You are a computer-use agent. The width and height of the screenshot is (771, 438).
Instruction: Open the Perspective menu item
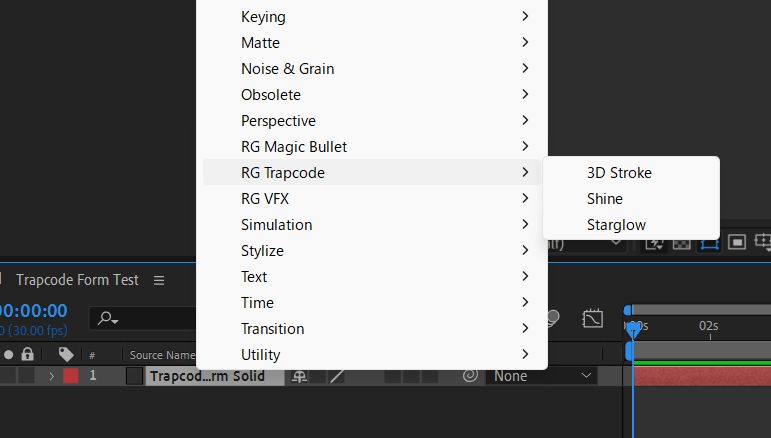tap(372, 120)
